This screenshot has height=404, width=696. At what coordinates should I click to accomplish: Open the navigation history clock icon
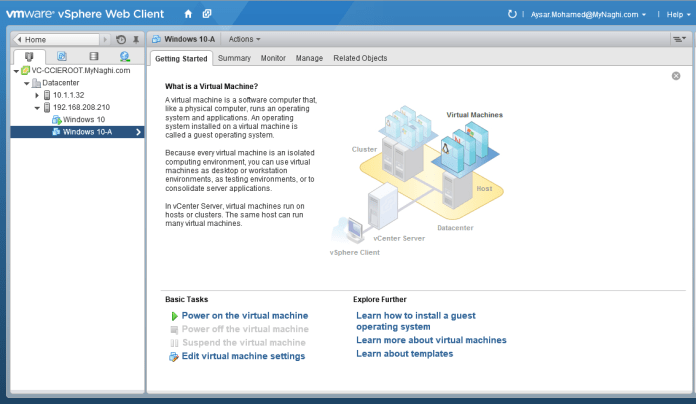[121, 39]
